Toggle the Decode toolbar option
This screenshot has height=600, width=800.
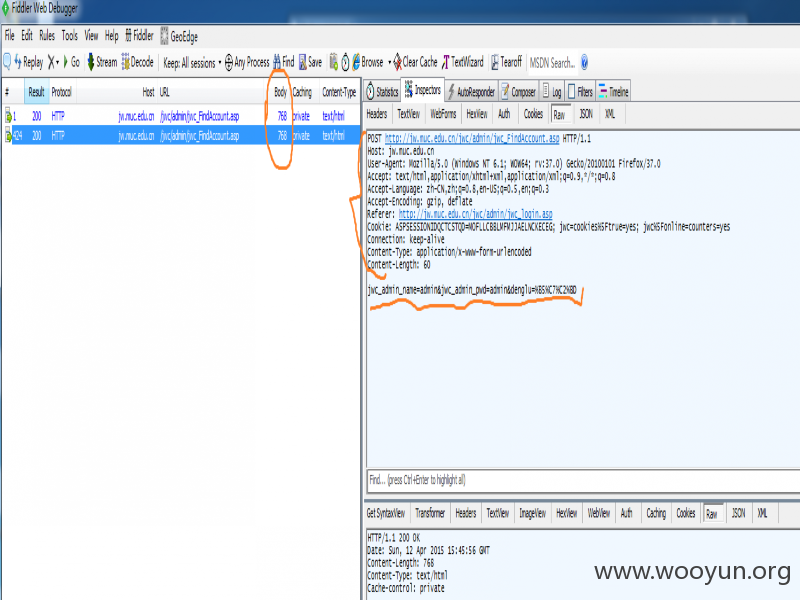[137, 62]
